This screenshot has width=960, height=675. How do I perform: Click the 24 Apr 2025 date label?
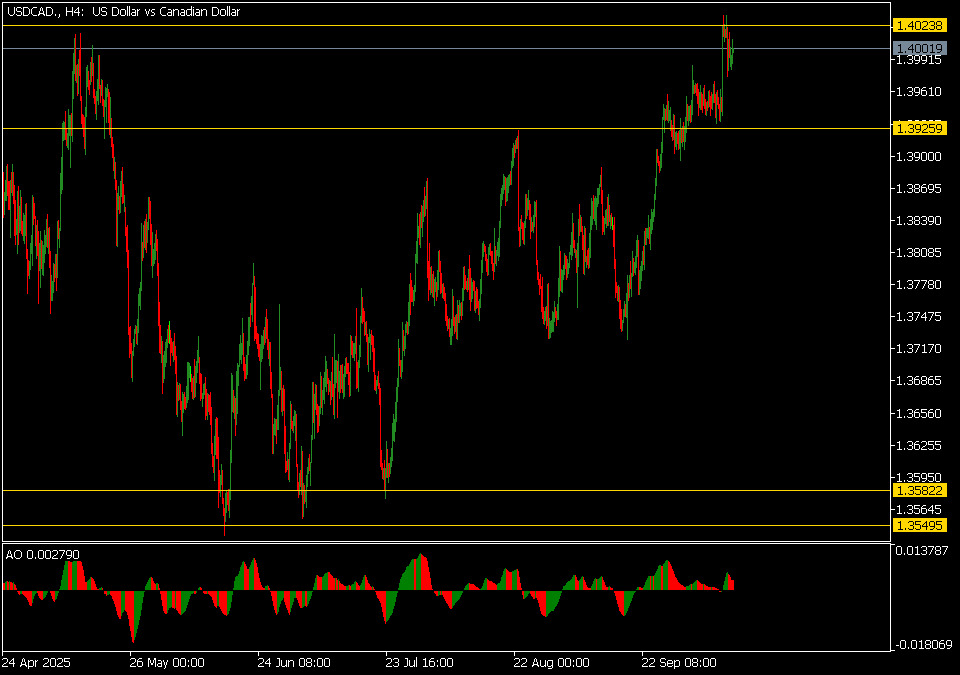pyautogui.click(x=38, y=662)
